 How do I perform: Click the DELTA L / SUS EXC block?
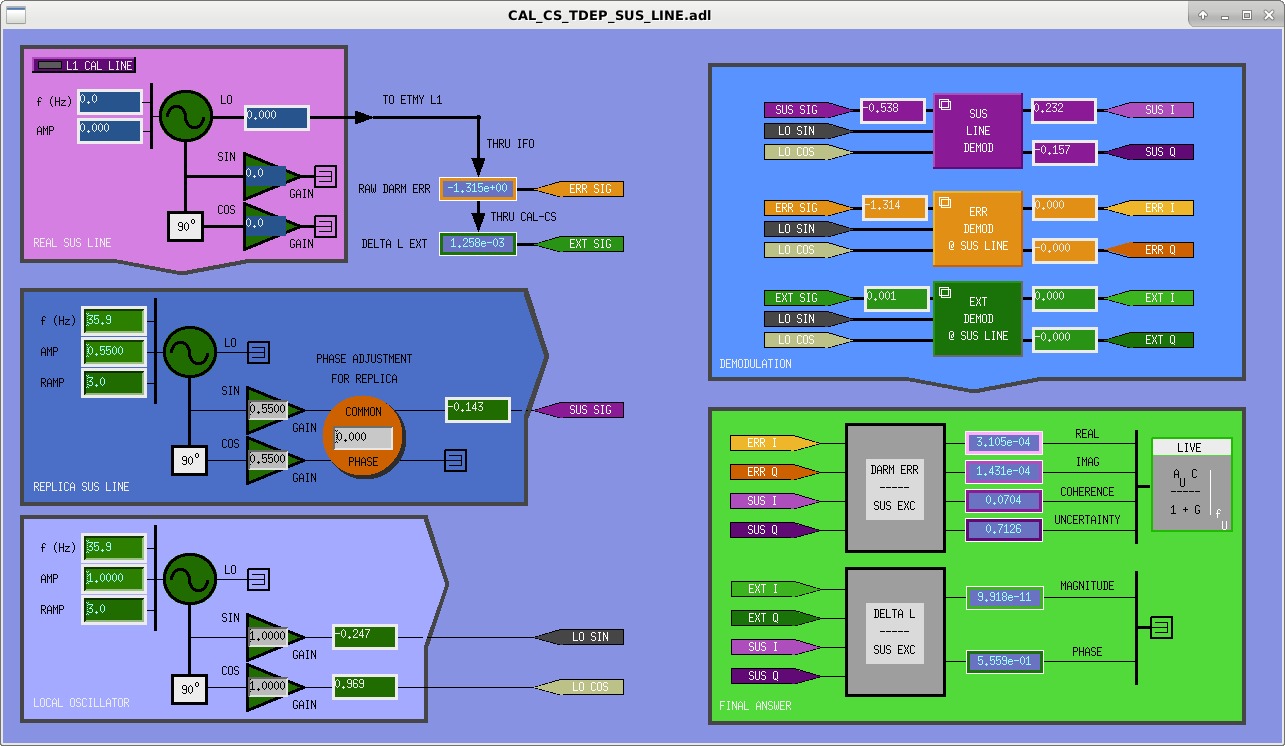click(895, 632)
